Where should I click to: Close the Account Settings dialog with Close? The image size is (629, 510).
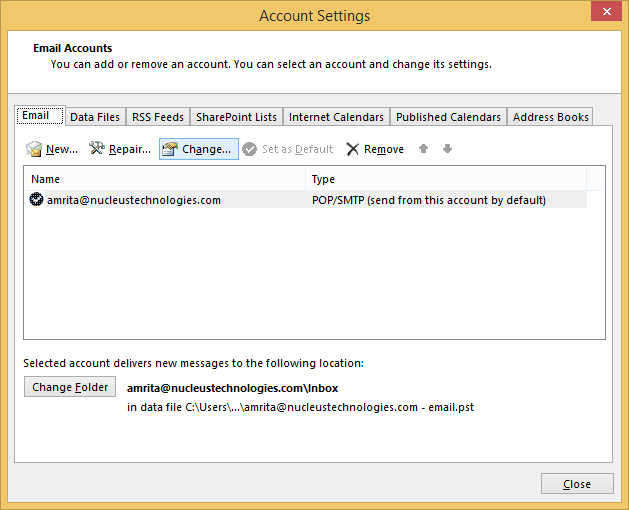[577, 484]
